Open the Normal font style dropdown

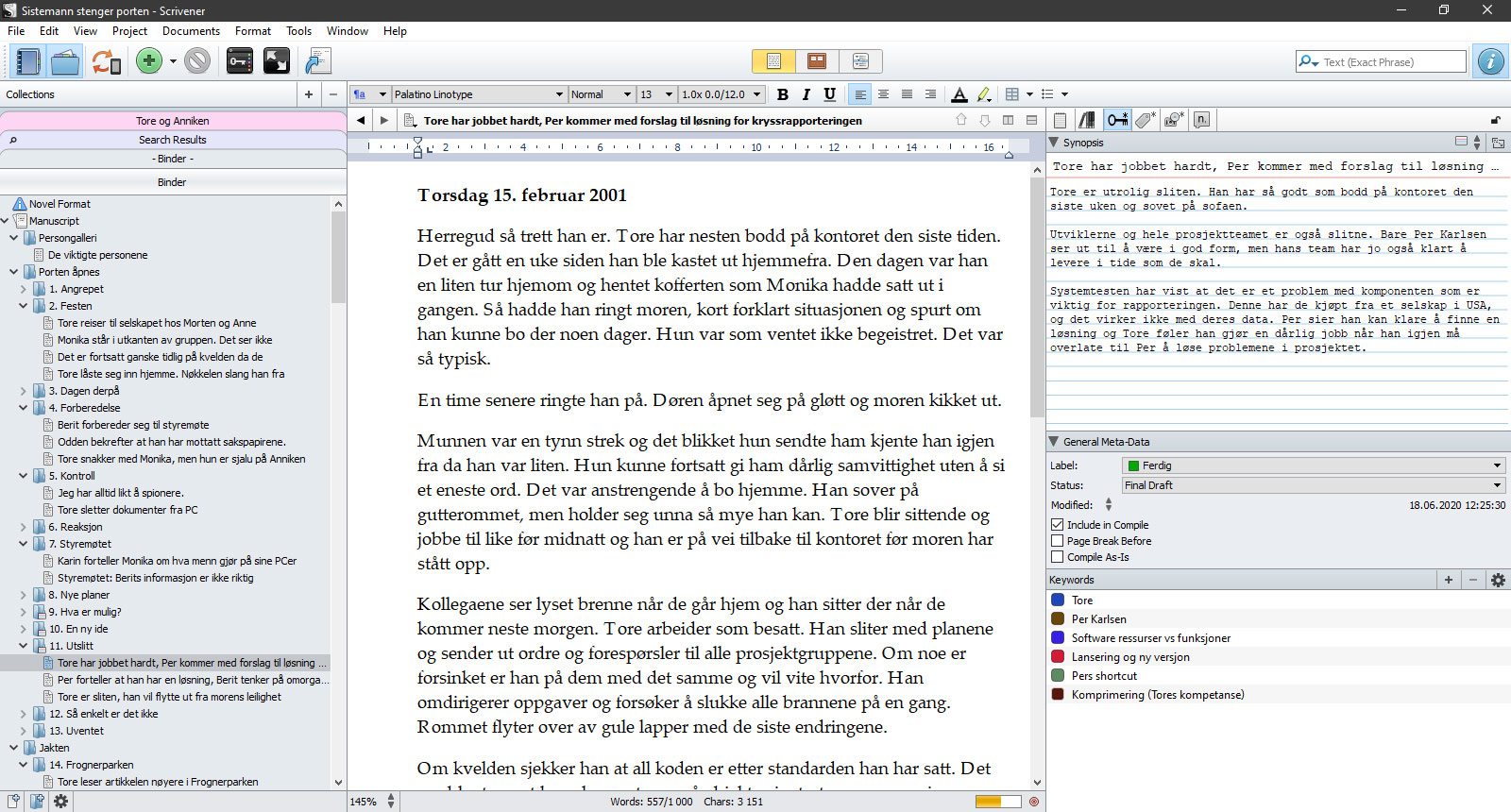pos(601,94)
